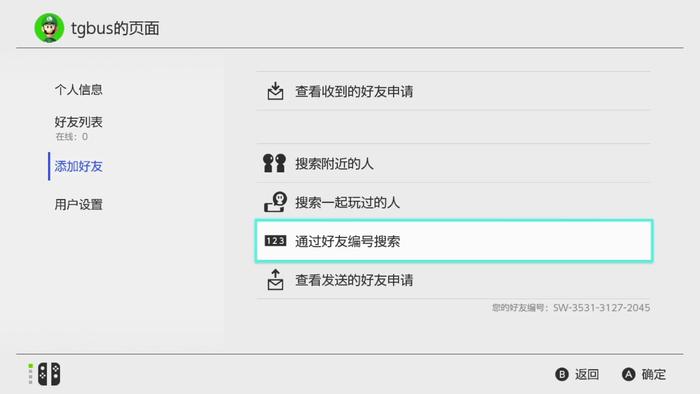Click the 123 friend code icon
The height and width of the screenshot is (394, 700).
click(x=275, y=241)
